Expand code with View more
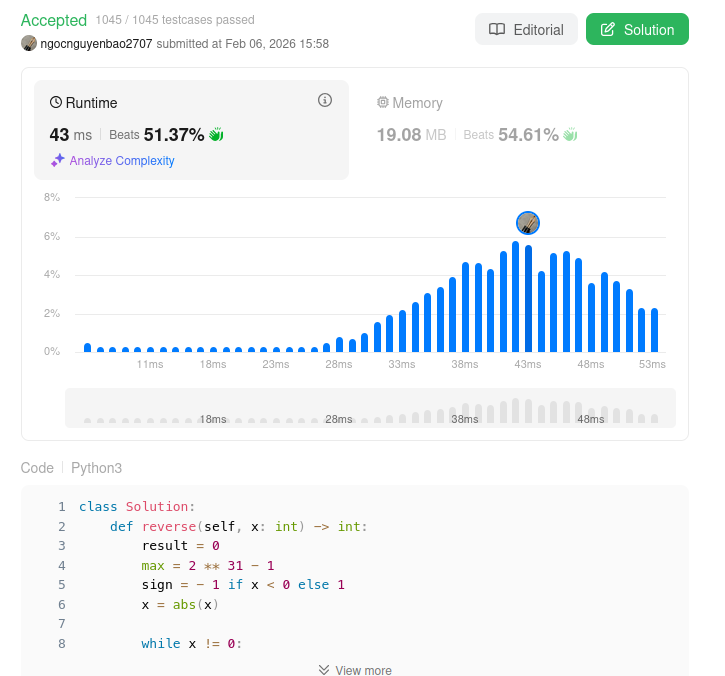This screenshot has width=725, height=676. 355,670
